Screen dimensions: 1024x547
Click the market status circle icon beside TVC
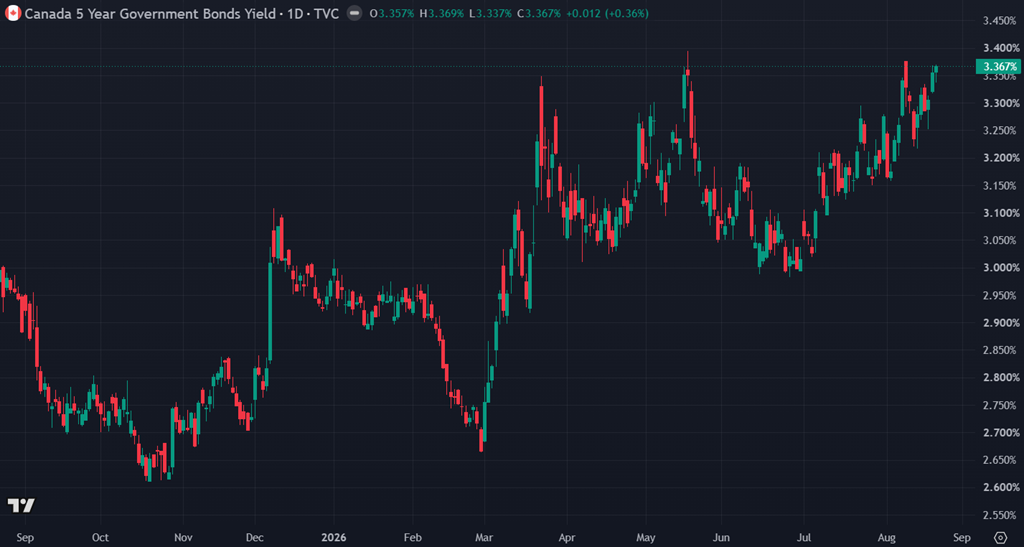coord(354,13)
